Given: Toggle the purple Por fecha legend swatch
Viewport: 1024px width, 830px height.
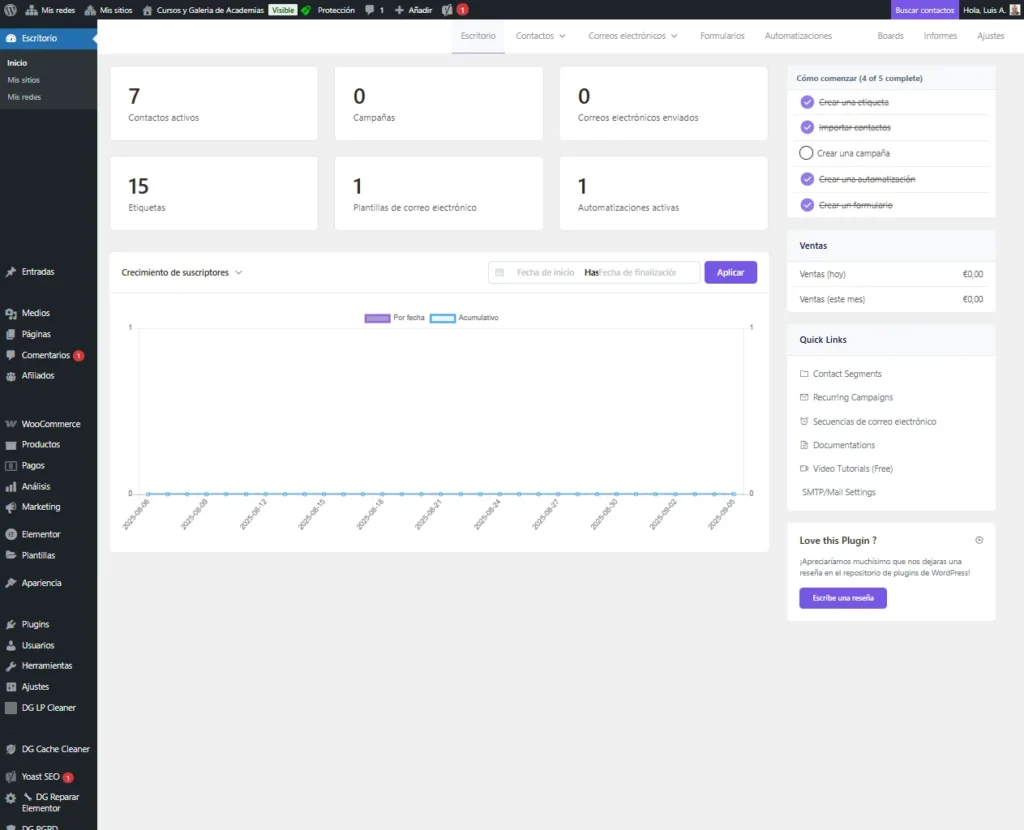Looking at the screenshot, I should point(377,318).
